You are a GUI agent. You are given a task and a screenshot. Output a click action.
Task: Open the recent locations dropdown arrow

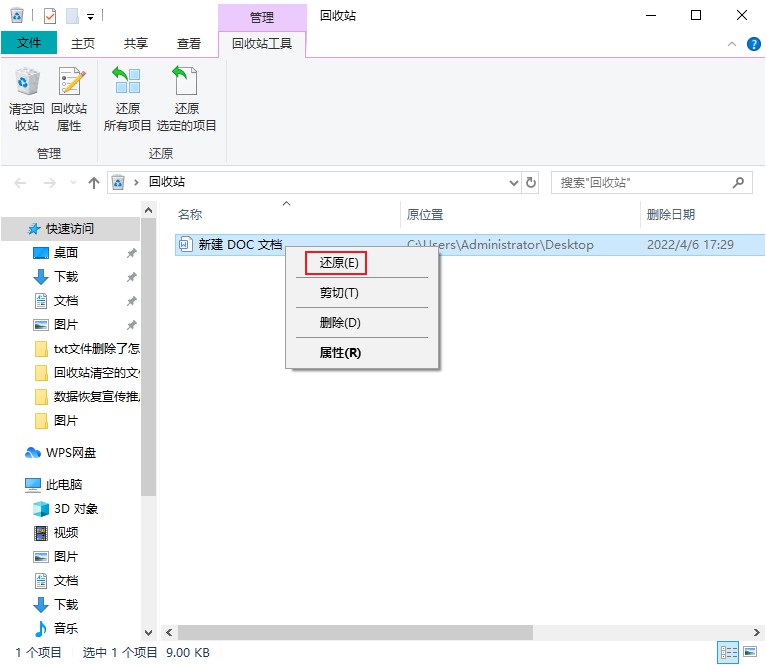click(x=73, y=183)
